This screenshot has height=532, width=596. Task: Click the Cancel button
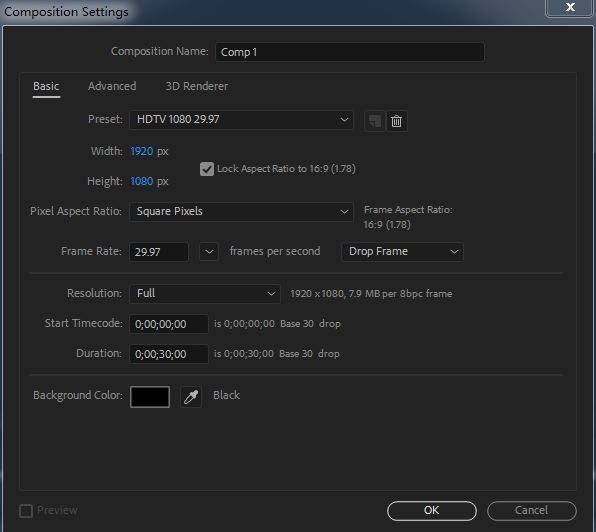532,511
